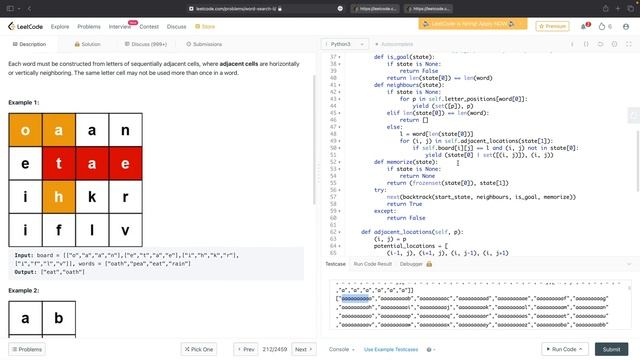Click the 'adjacent cells' bold text

(239, 64)
